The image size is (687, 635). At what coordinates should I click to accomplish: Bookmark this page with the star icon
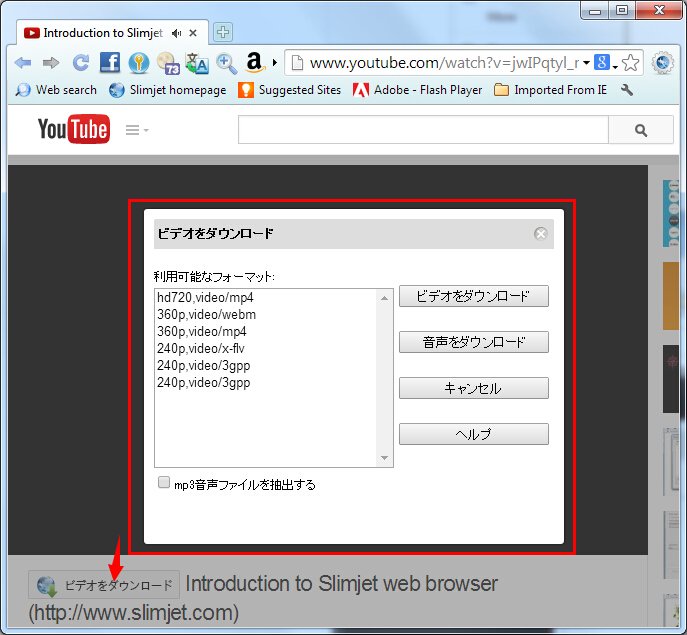pyautogui.click(x=630, y=63)
